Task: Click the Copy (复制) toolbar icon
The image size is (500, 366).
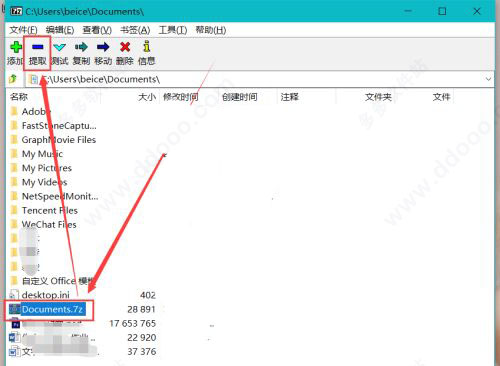Action: 81,47
